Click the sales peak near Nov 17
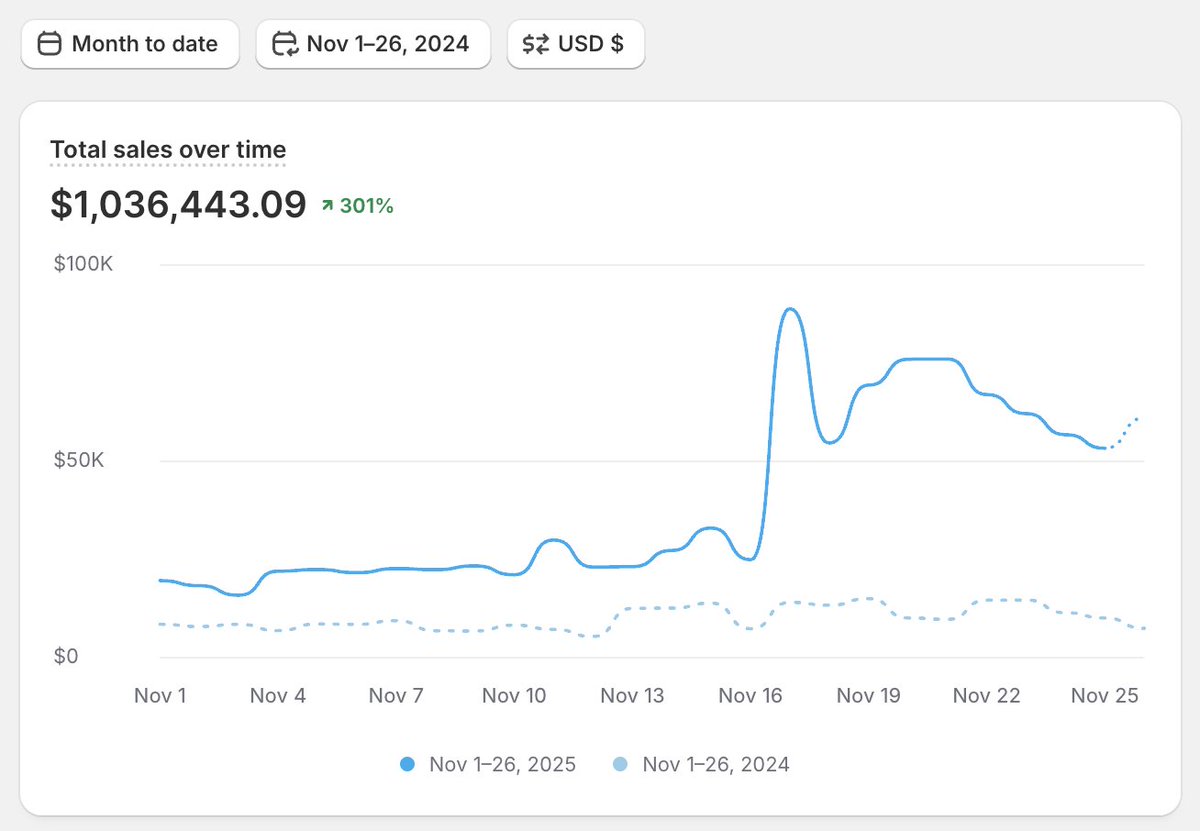Screen dimensions: 1200x831 click(x=790, y=309)
